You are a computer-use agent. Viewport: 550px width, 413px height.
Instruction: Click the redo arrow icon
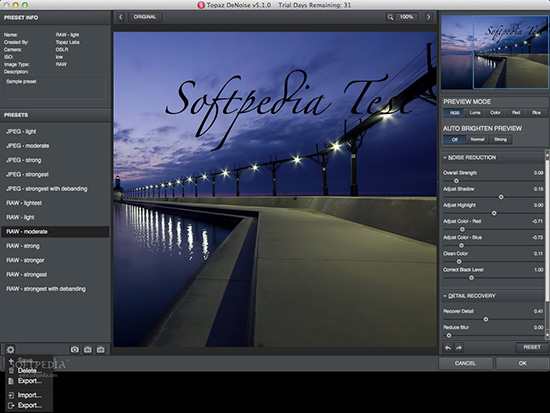[x=458, y=347]
